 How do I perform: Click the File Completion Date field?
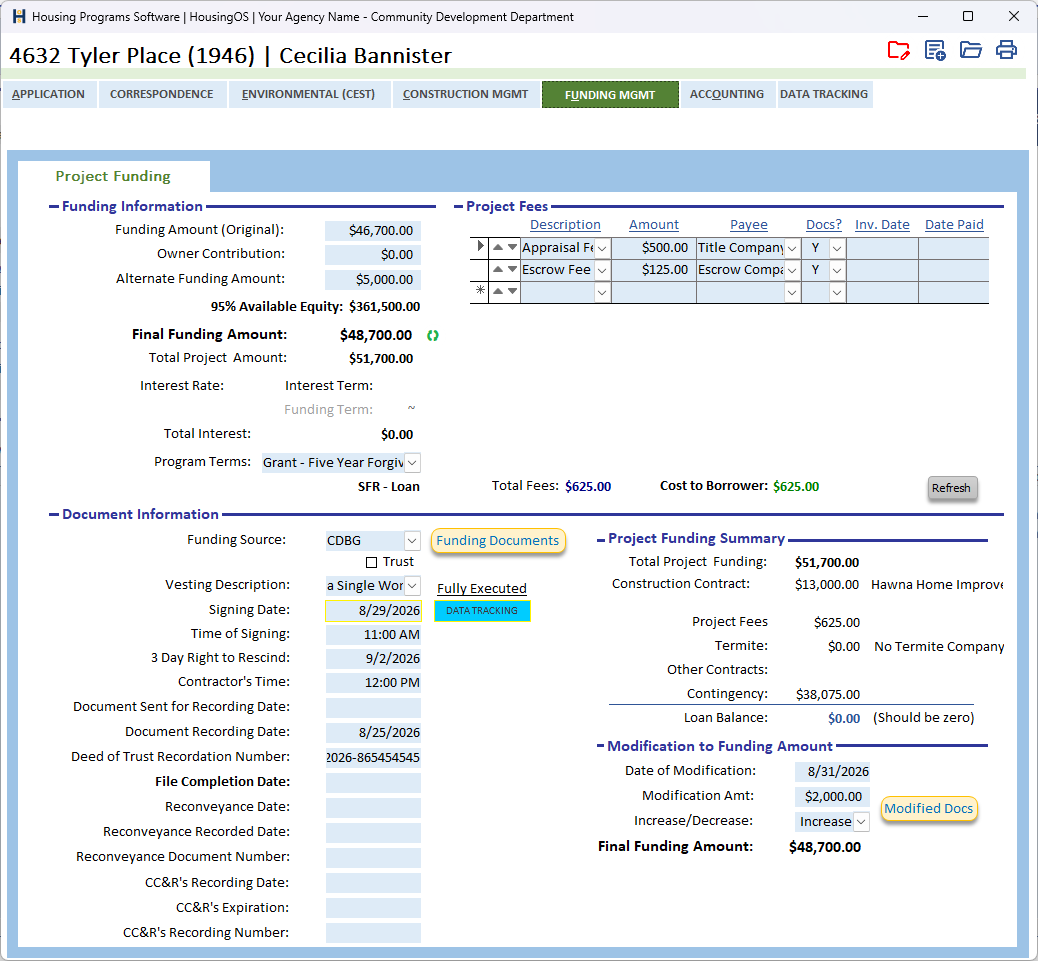point(373,783)
